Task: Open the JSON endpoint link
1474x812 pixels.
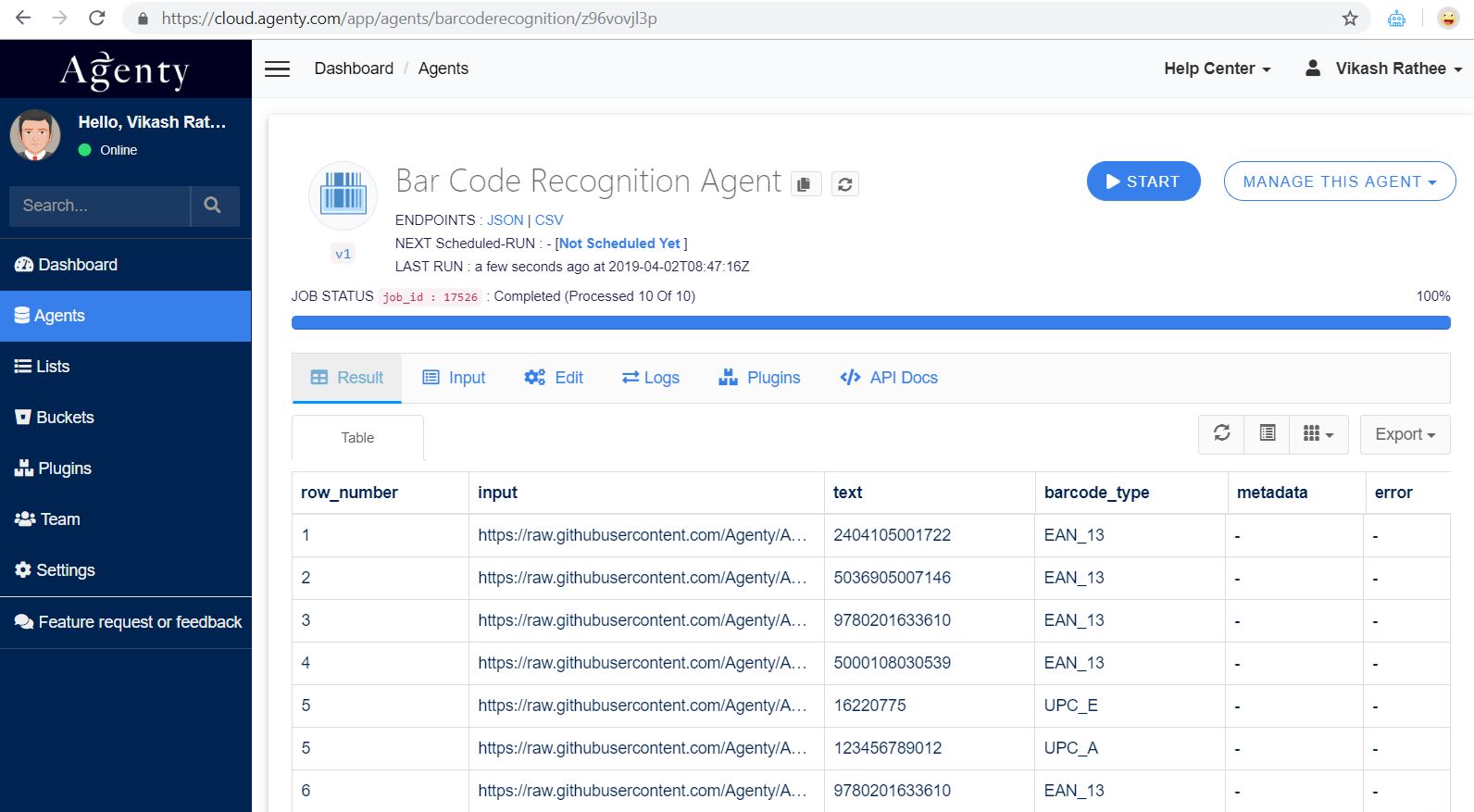Action: tap(506, 220)
